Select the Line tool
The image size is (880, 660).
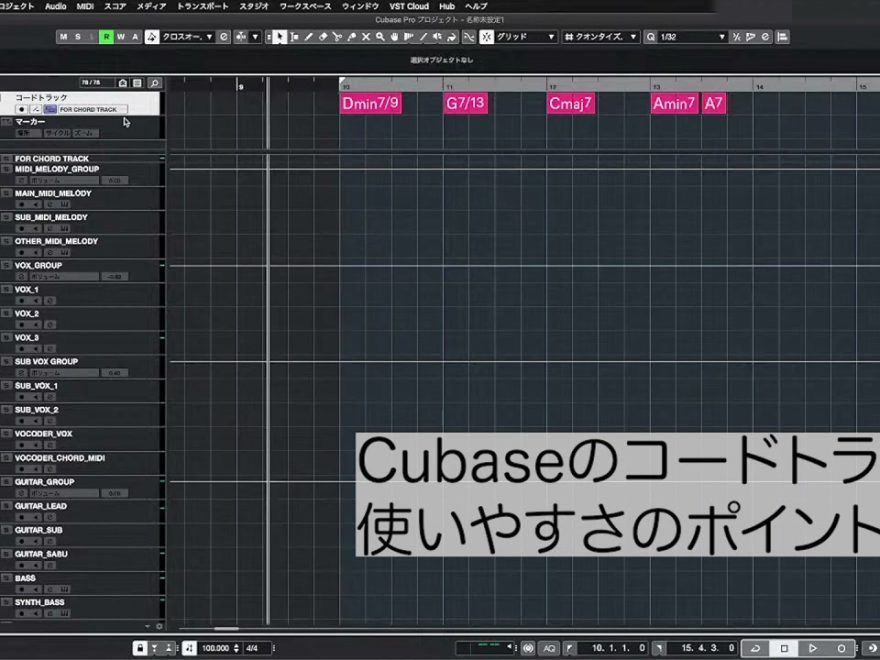(x=423, y=37)
